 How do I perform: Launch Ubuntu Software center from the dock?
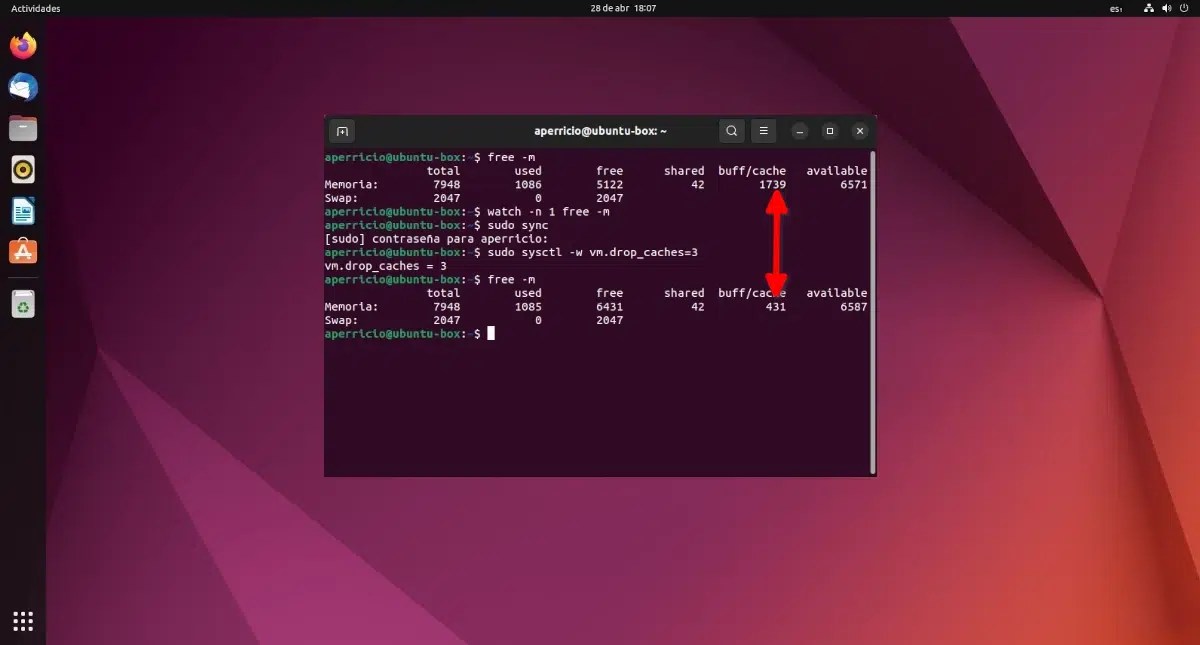(22, 252)
